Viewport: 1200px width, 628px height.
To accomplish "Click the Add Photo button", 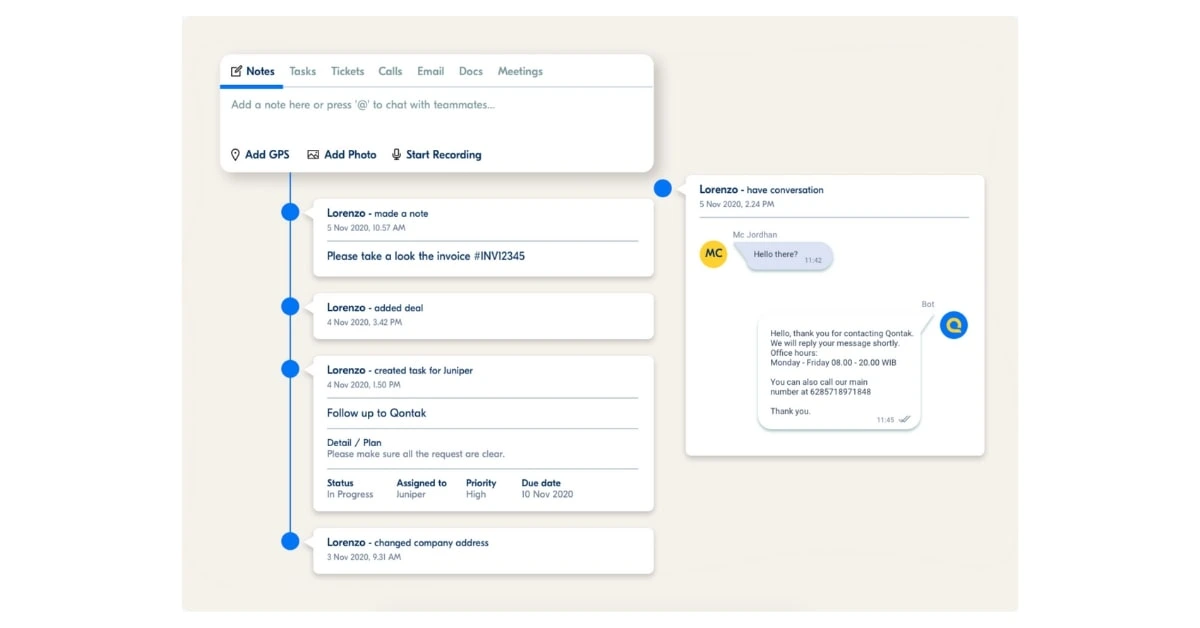I will [342, 155].
